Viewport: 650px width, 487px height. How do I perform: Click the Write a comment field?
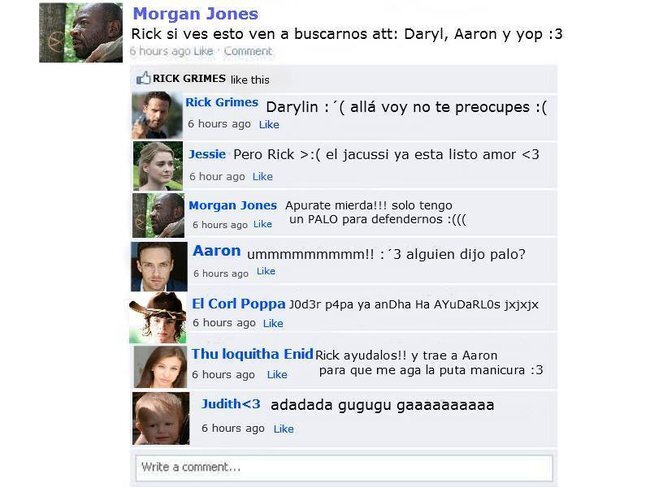tap(344, 468)
